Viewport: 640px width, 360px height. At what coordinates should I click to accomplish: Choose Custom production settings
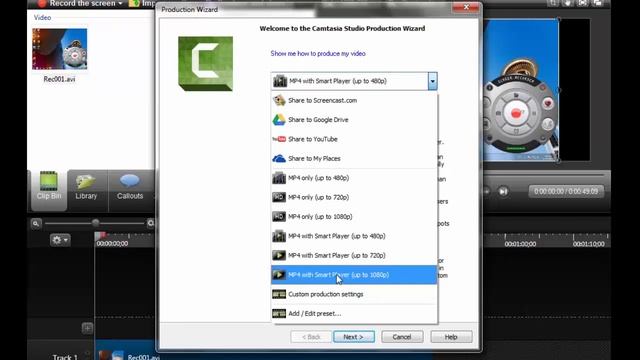click(354, 294)
